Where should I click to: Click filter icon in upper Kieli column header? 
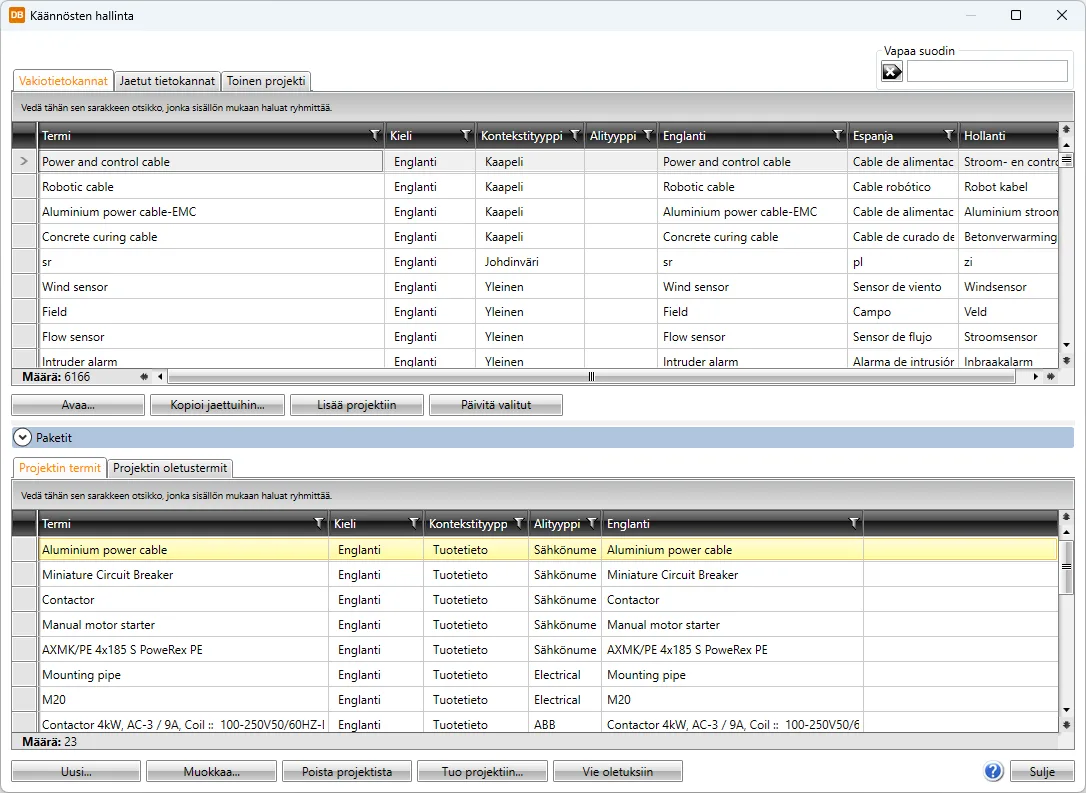click(x=465, y=135)
